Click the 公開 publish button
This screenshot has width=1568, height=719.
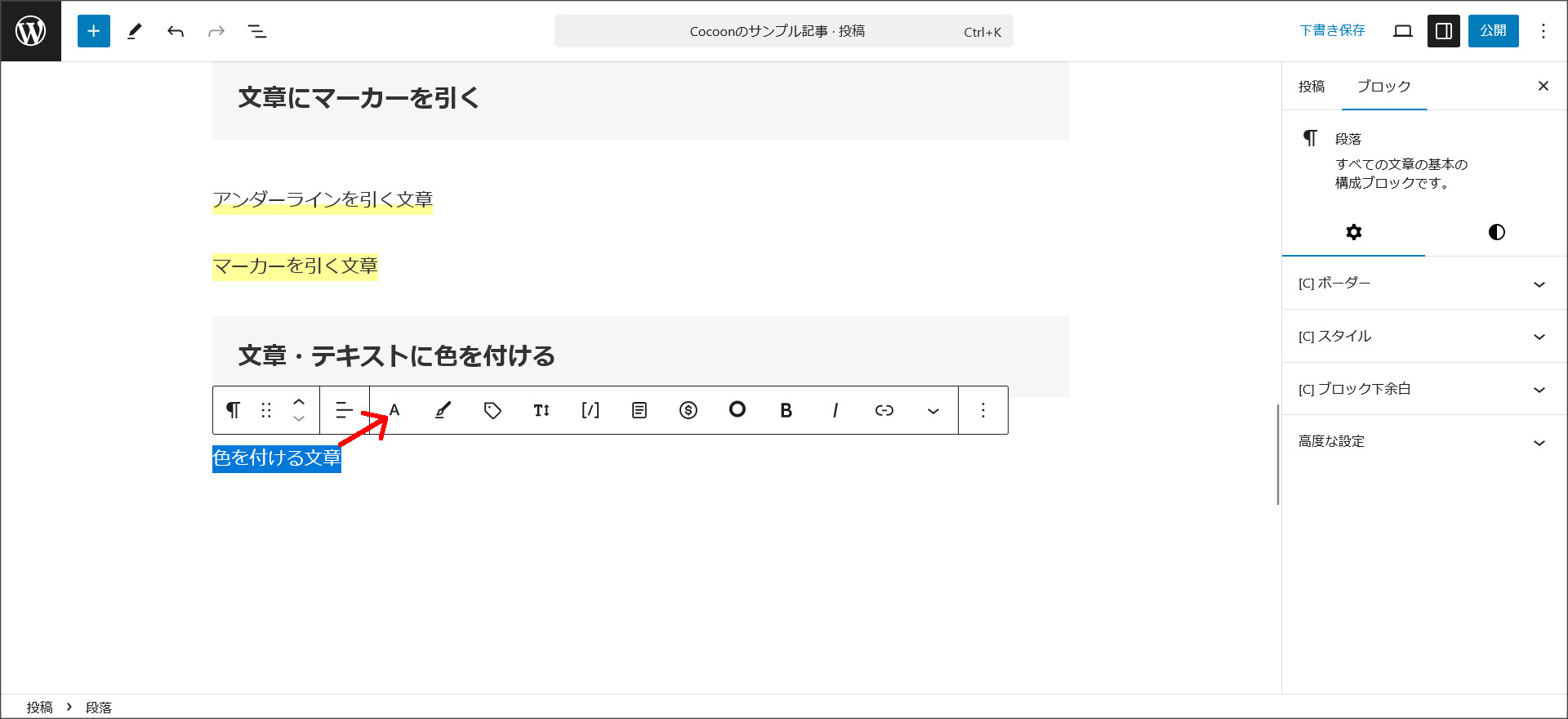click(1494, 31)
